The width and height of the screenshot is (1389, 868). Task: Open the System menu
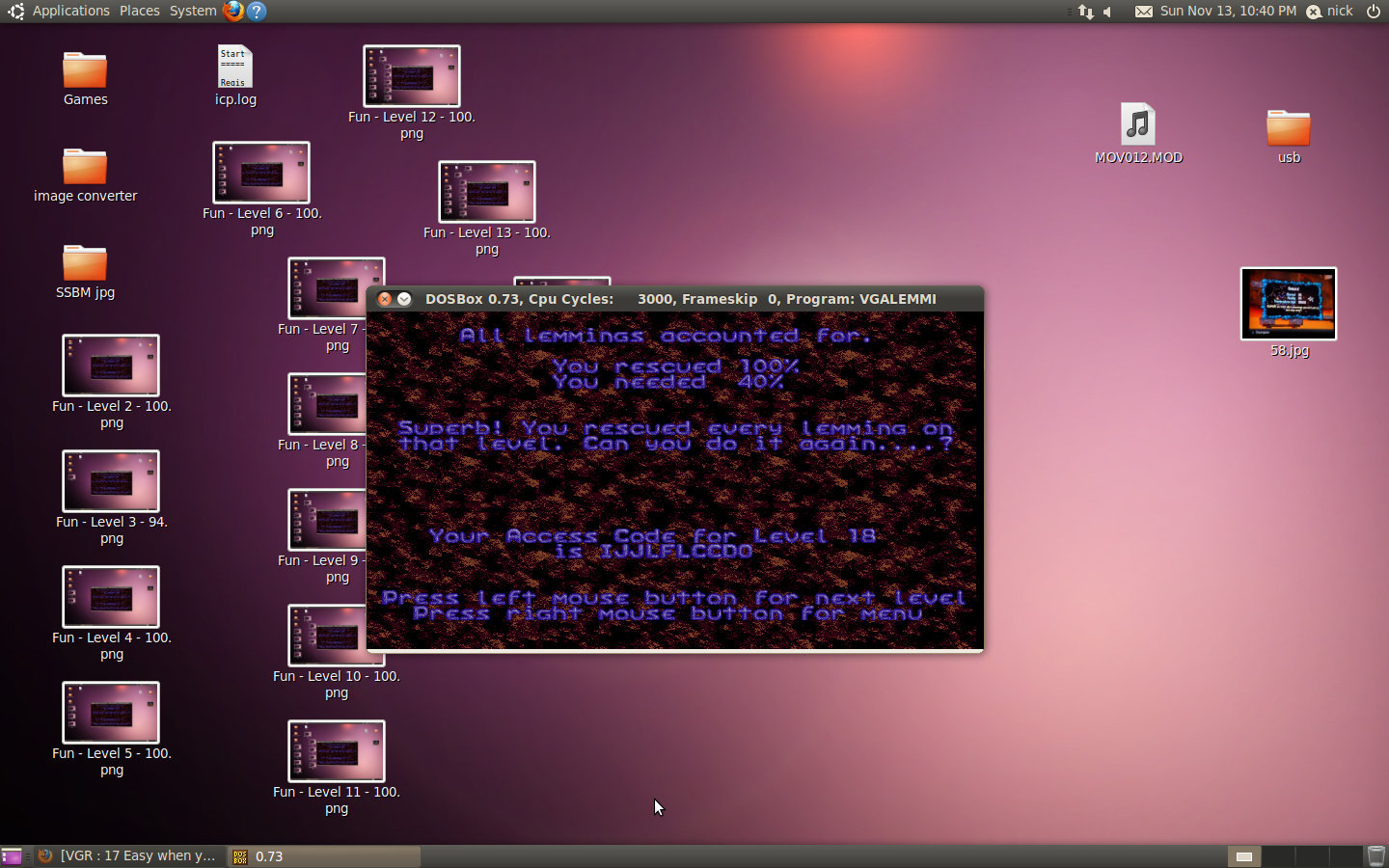193,11
